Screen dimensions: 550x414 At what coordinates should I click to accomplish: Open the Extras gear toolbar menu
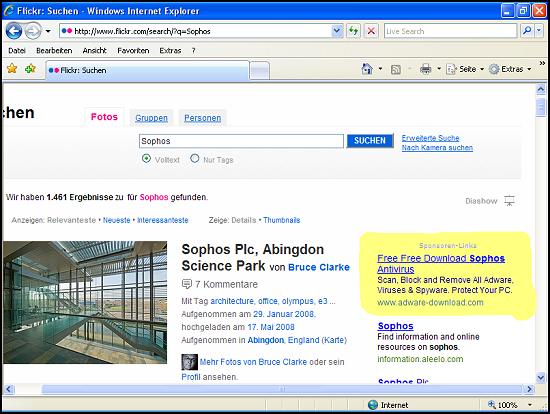coord(510,69)
